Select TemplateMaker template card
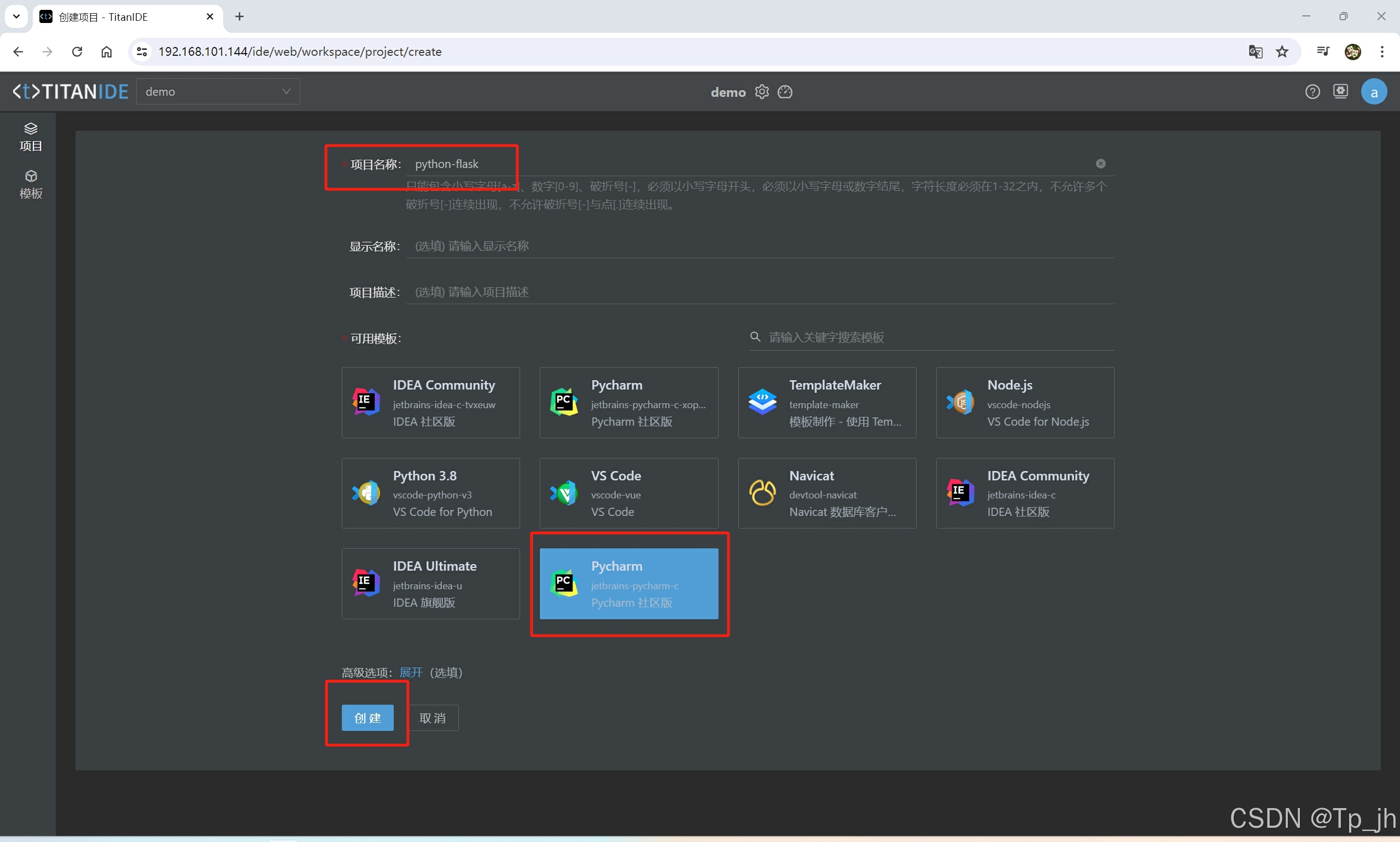The height and width of the screenshot is (842, 1400). click(827, 402)
